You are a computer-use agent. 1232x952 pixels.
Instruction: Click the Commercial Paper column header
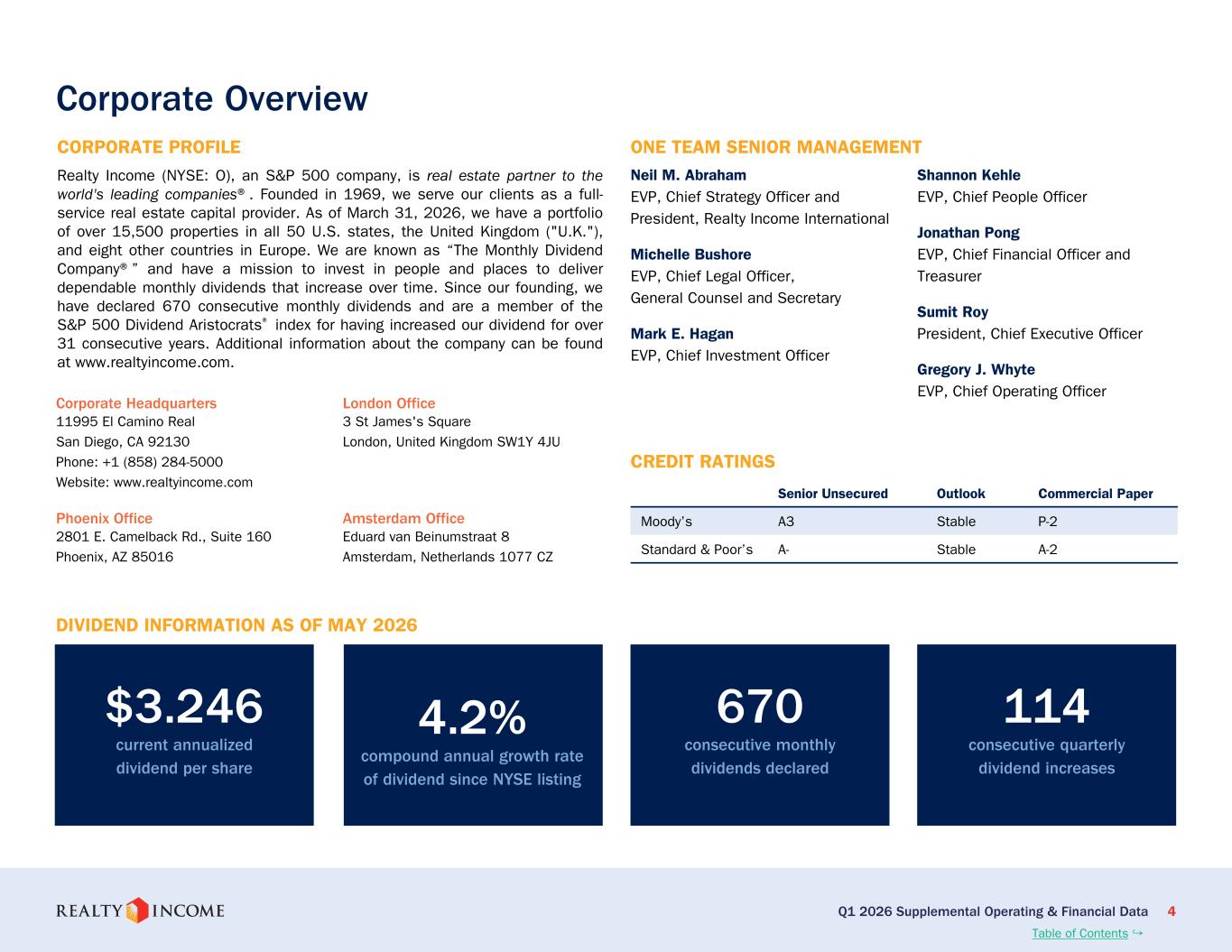click(1096, 494)
